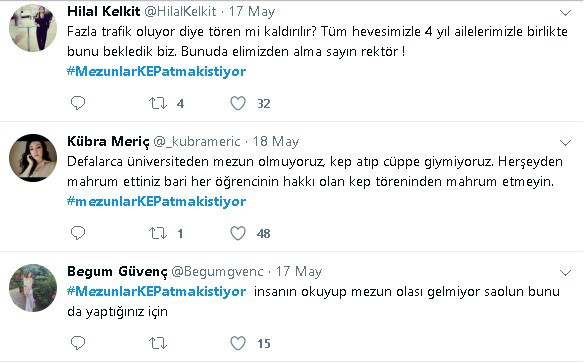Image resolution: width=584 pixels, height=363 pixels.
Task: Open hashtag #MezunlarKEPatmakistiyor in Hilal's tweet
Action: click(156, 71)
